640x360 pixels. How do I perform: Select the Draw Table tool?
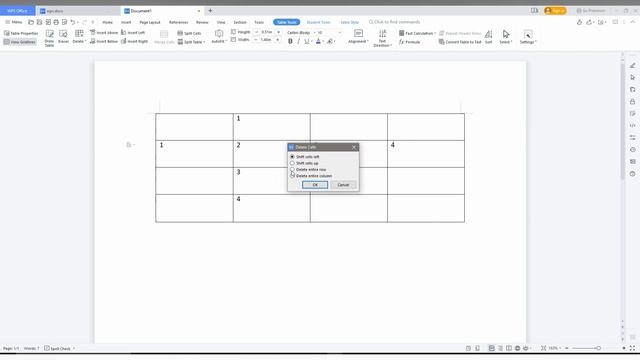coord(49,38)
